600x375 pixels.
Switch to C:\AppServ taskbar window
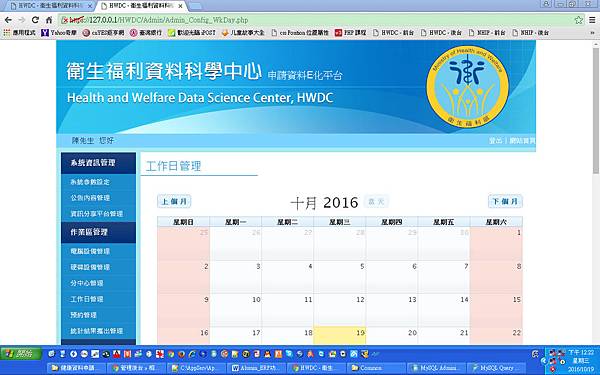click(x=197, y=368)
